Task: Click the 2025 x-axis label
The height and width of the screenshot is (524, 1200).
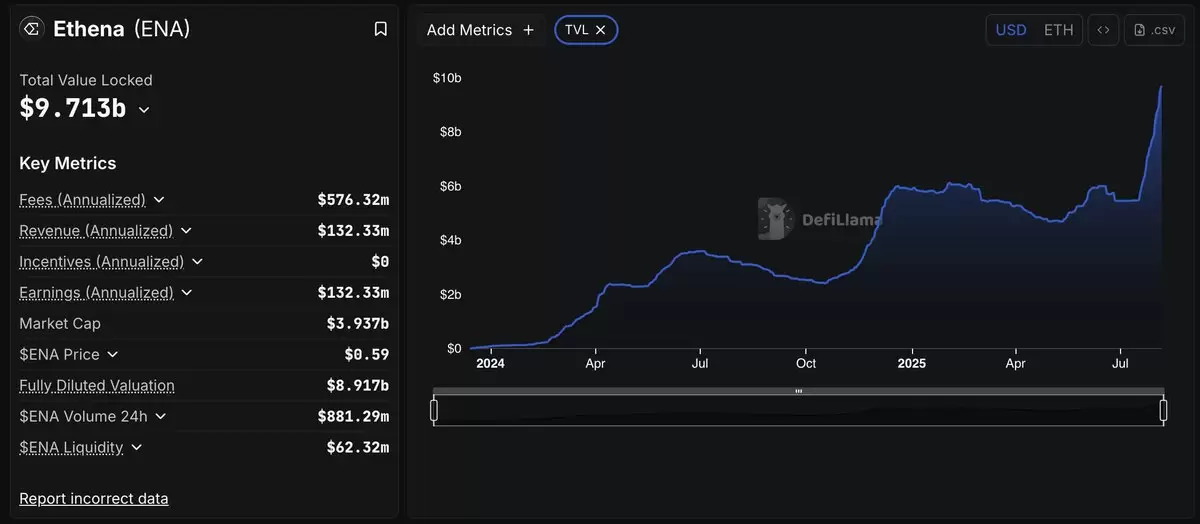Action: click(911, 364)
